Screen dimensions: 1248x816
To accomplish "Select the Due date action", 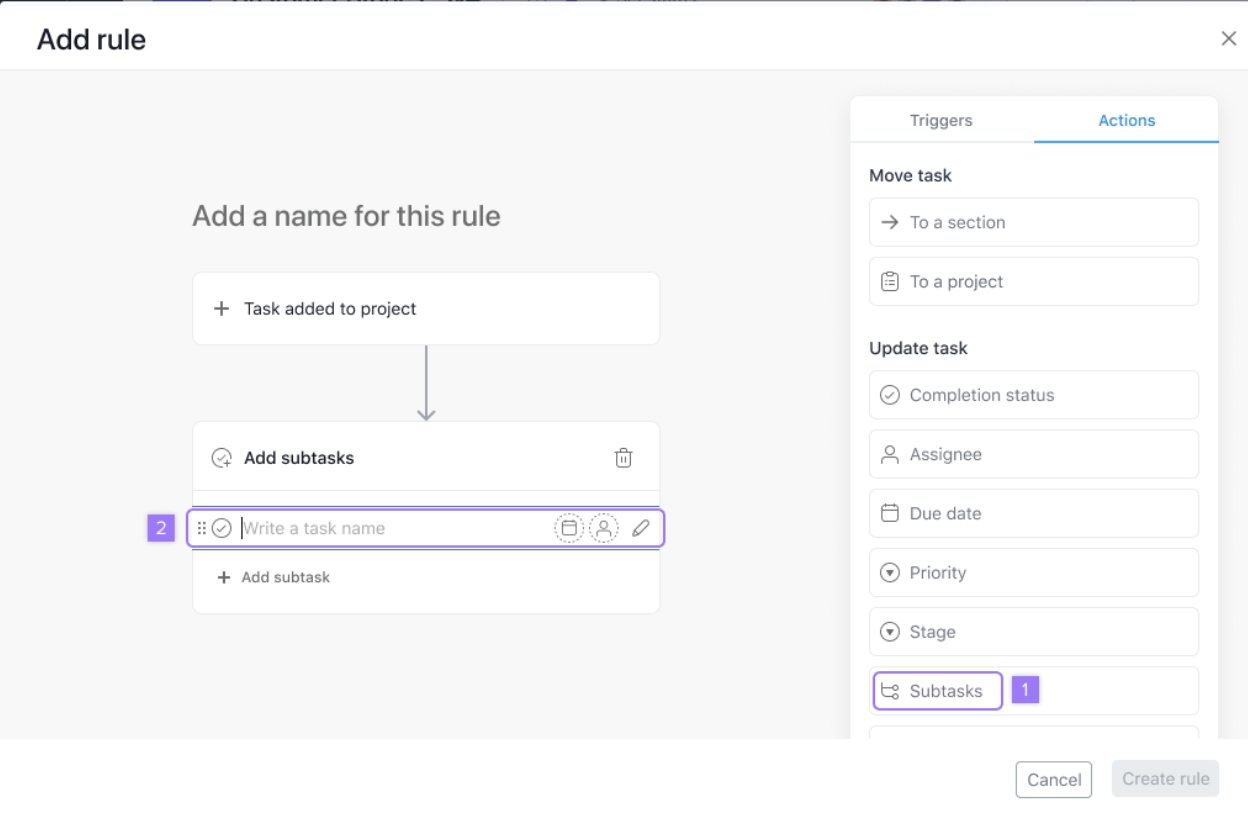I will (x=1033, y=513).
